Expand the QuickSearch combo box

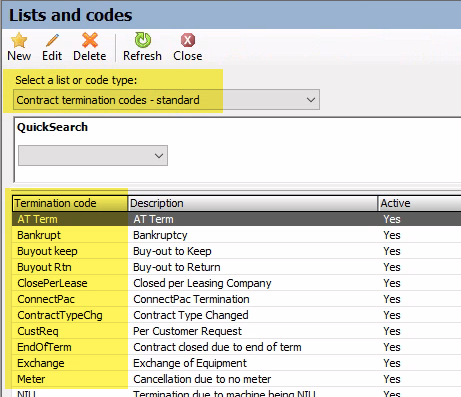[x=93, y=155]
